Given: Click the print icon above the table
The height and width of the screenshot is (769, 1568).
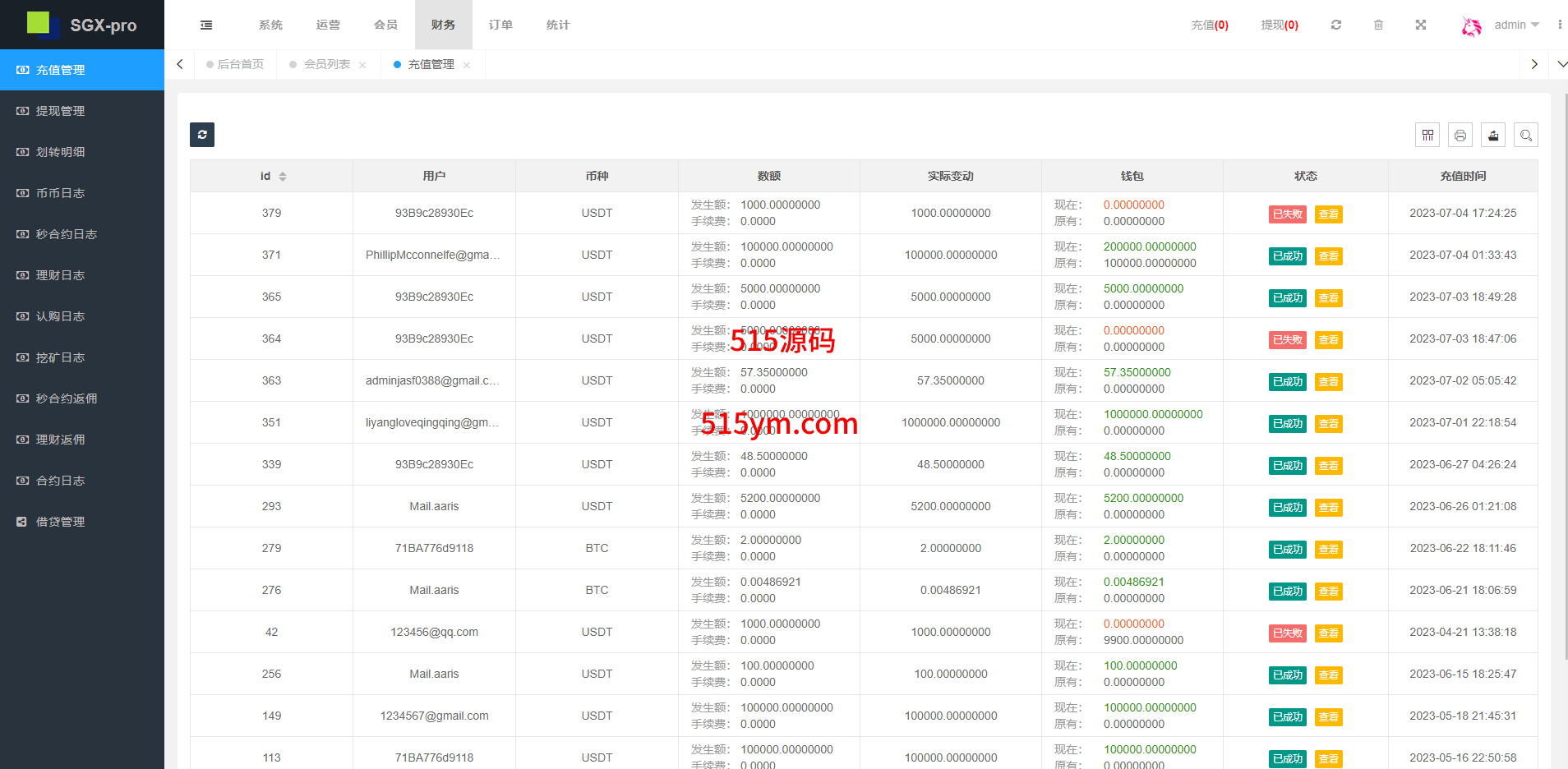Looking at the screenshot, I should coord(1460,136).
